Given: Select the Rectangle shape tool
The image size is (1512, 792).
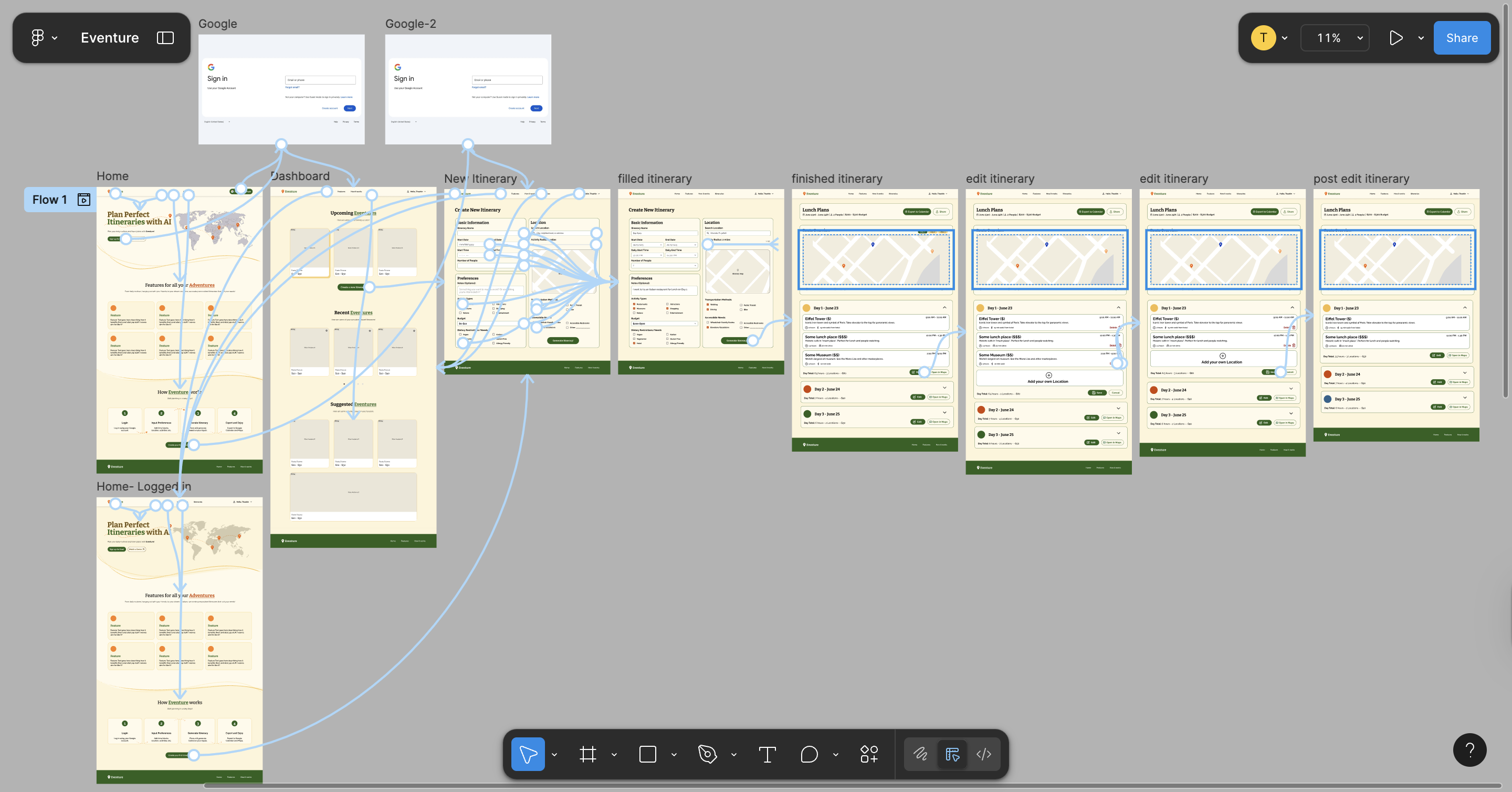Looking at the screenshot, I should pyautogui.click(x=647, y=754).
